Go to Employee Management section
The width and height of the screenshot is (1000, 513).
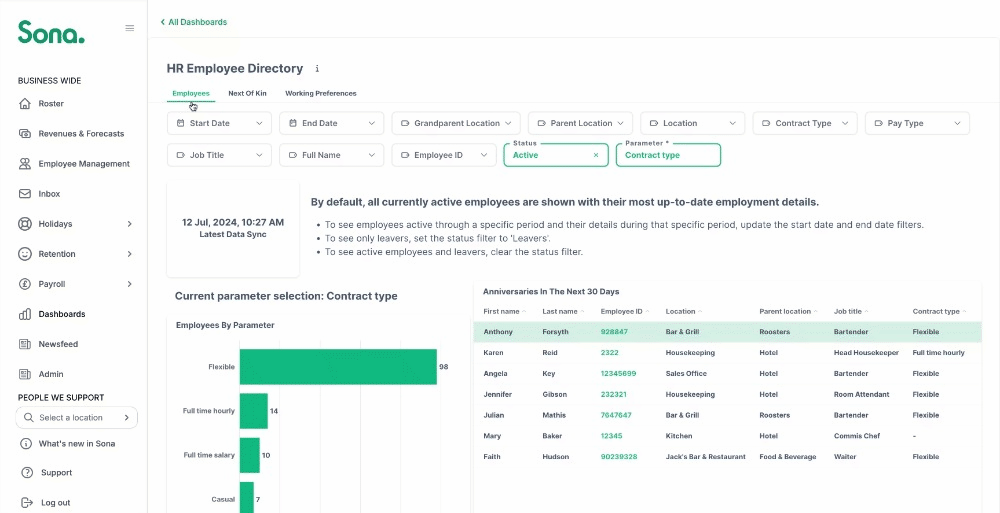pos(84,164)
